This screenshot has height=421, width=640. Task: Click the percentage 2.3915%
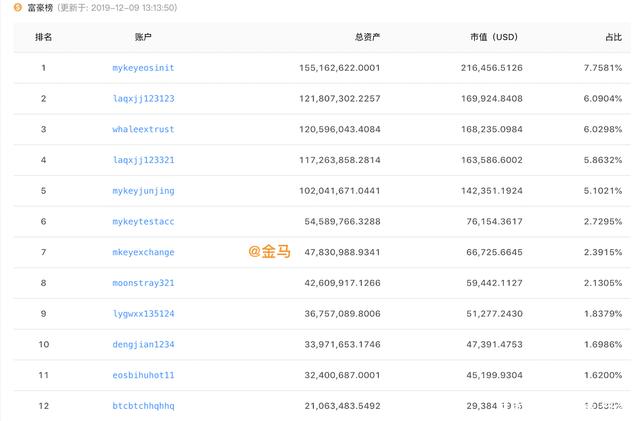coord(603,252)
